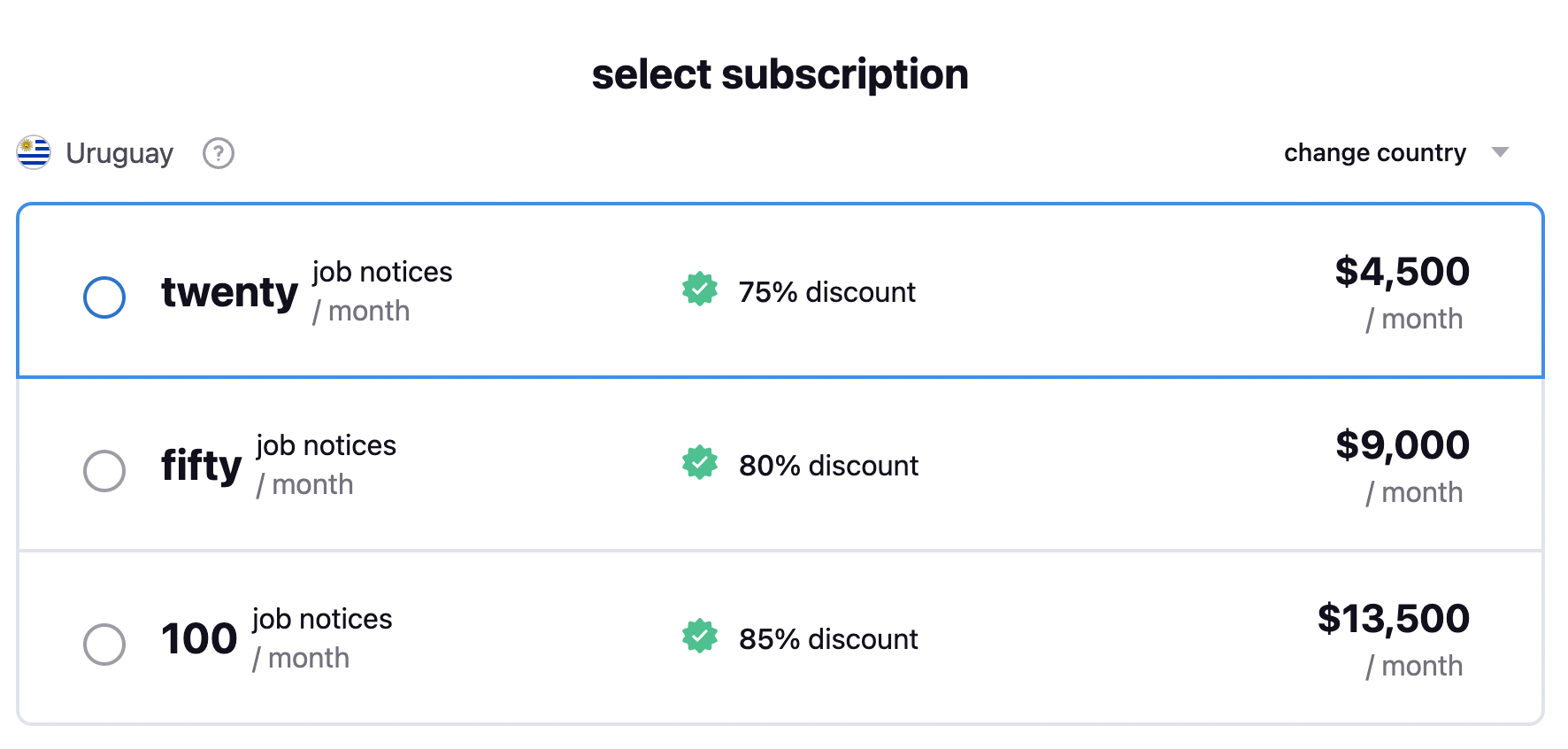Select the fifty job notices radio button
Viewport: 1568px width, 749px height.
(104, 471)
